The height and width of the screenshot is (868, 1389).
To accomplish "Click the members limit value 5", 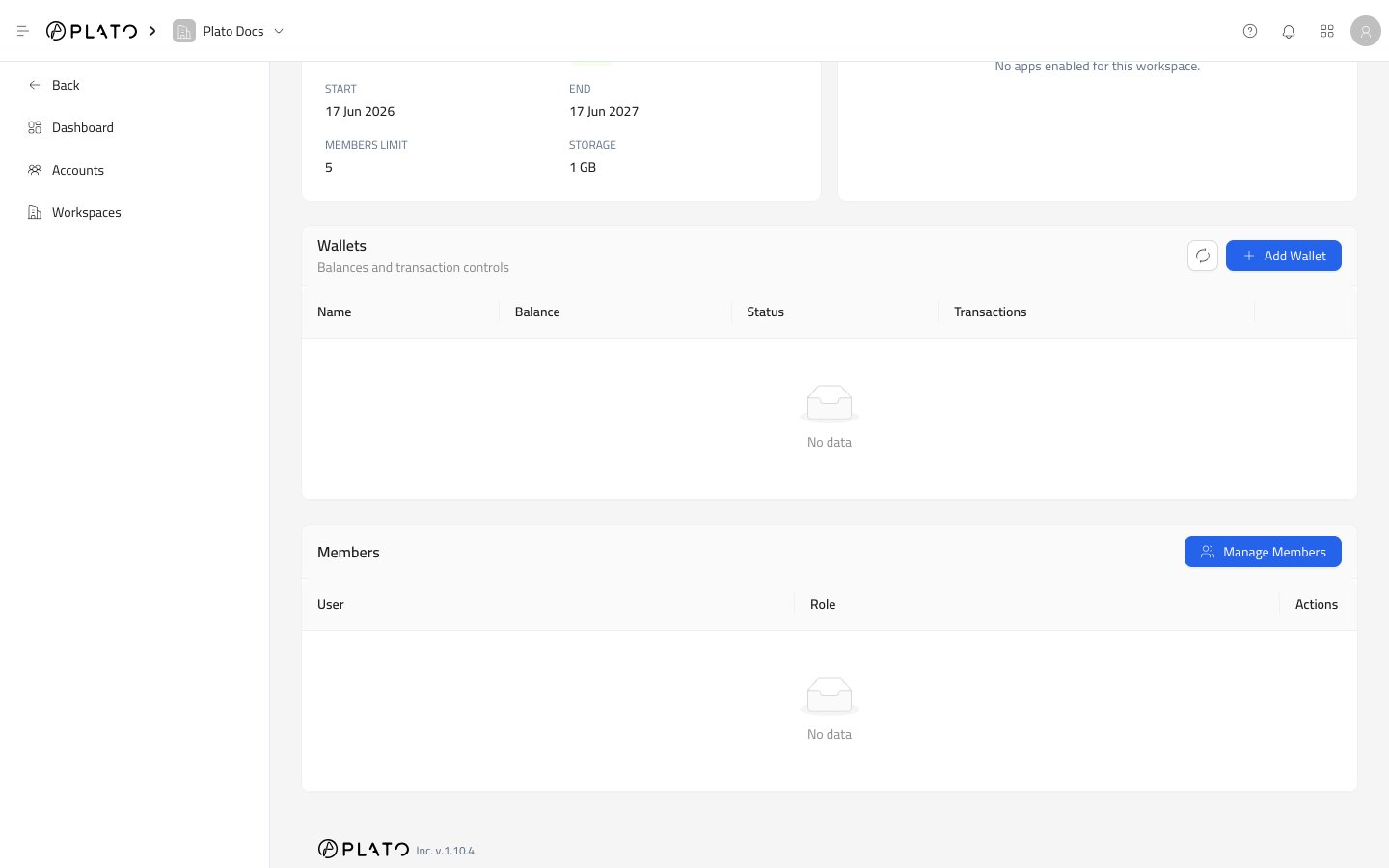I will (x=329, y=167).
